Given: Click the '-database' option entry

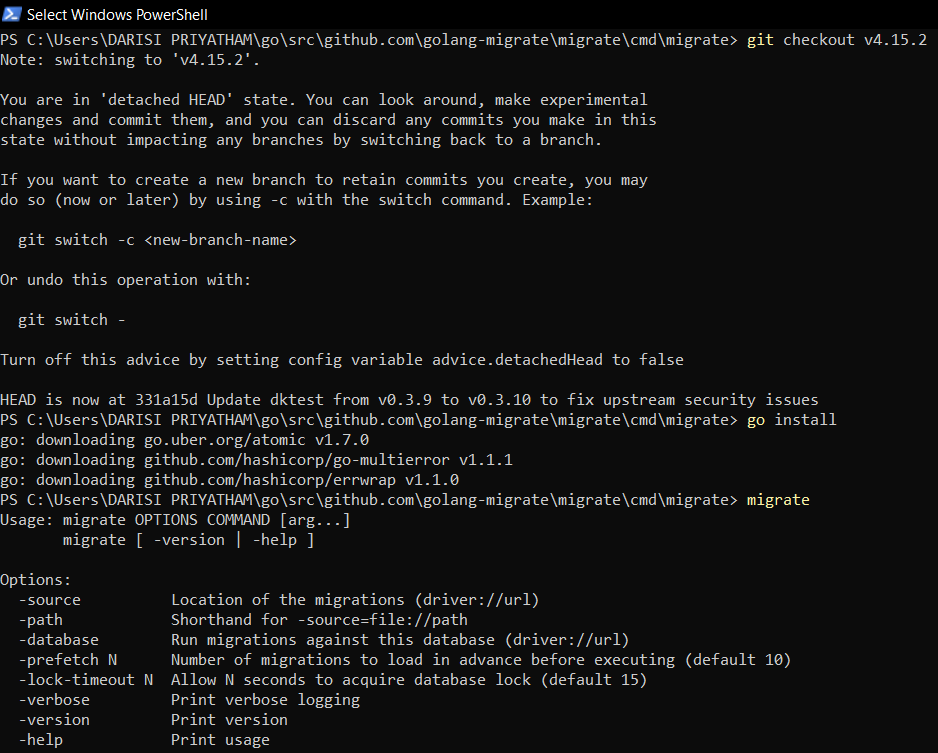Looking at the screenshot, I should tap(58, 640).
